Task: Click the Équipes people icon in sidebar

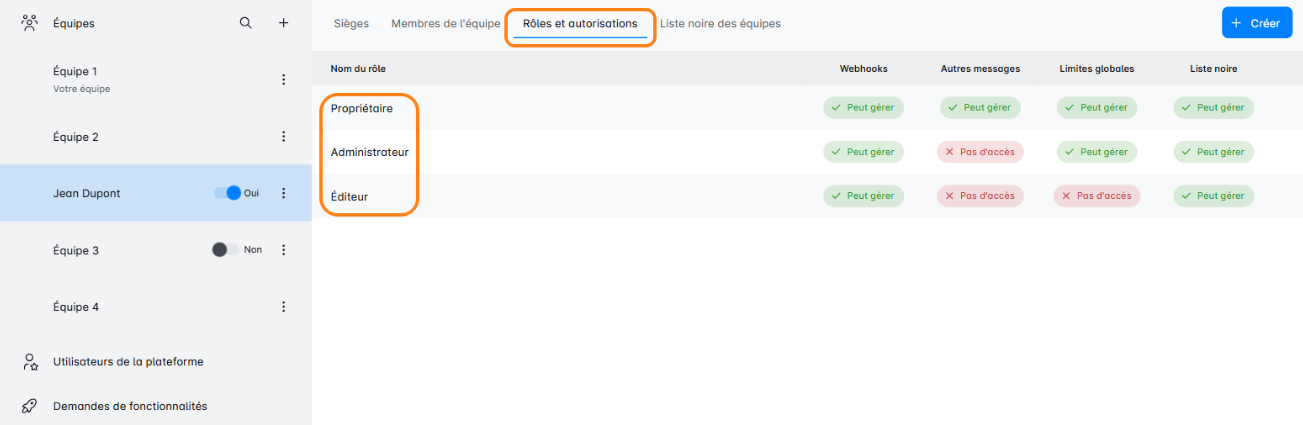Action: 30,23
